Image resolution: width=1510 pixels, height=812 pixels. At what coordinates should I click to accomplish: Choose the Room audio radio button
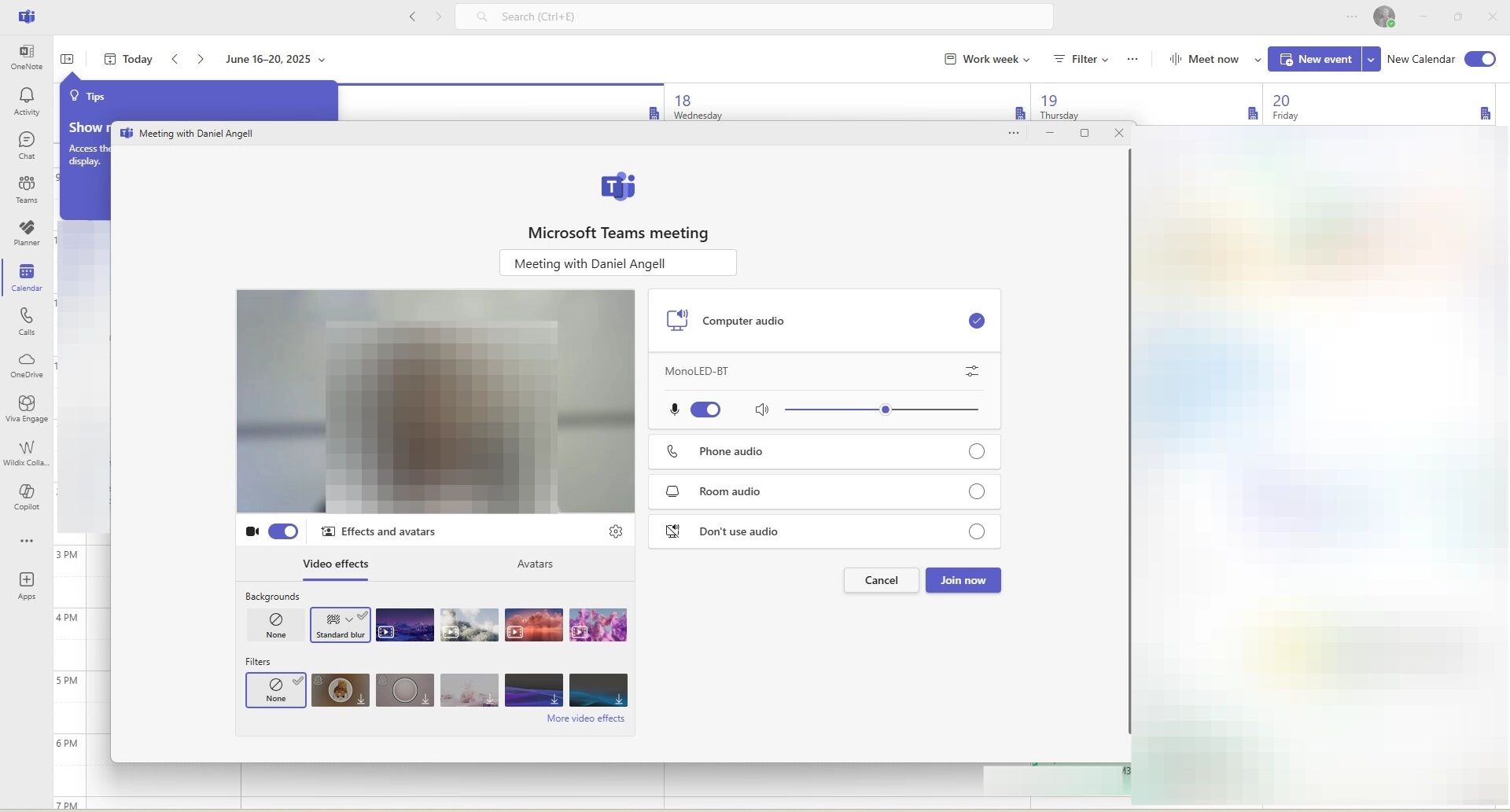(x=977, y=491)
